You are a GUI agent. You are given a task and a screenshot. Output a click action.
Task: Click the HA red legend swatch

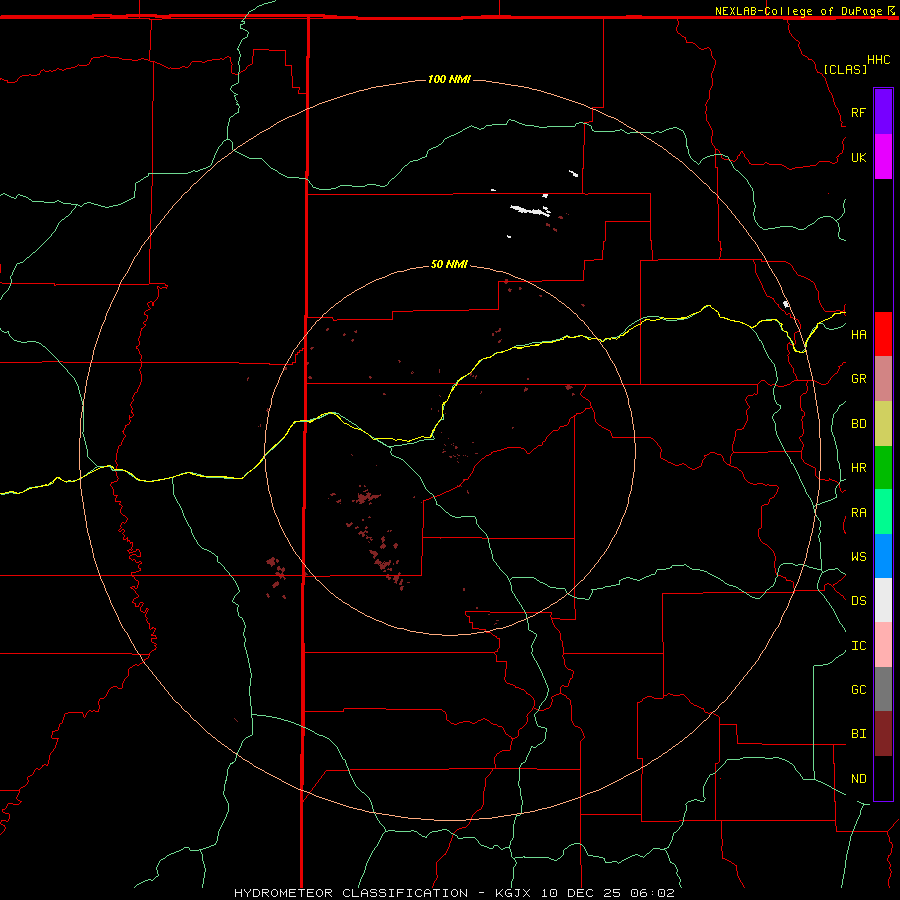click(x=883, y=334)
